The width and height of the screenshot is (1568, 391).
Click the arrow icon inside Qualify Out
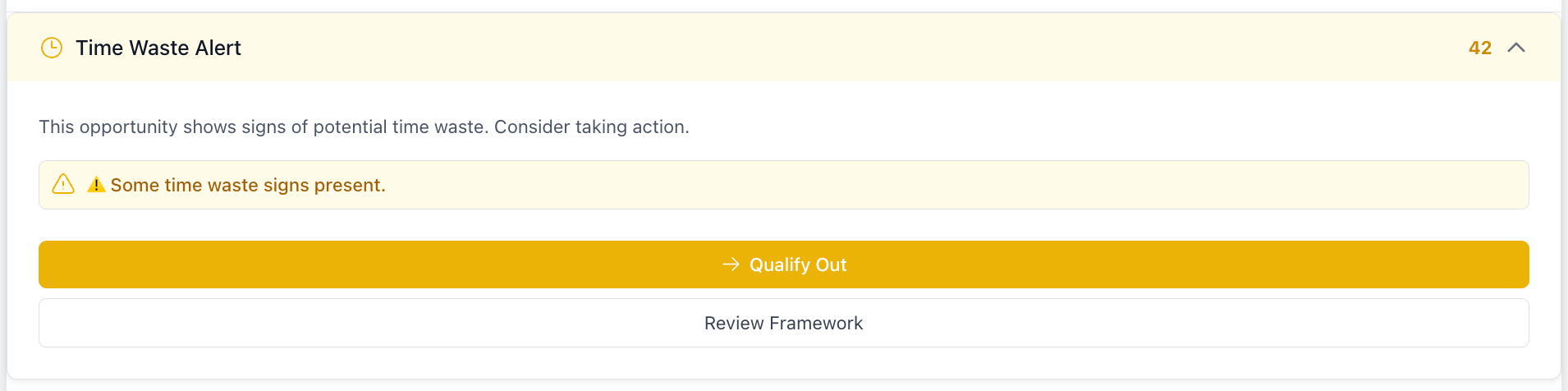731,264
